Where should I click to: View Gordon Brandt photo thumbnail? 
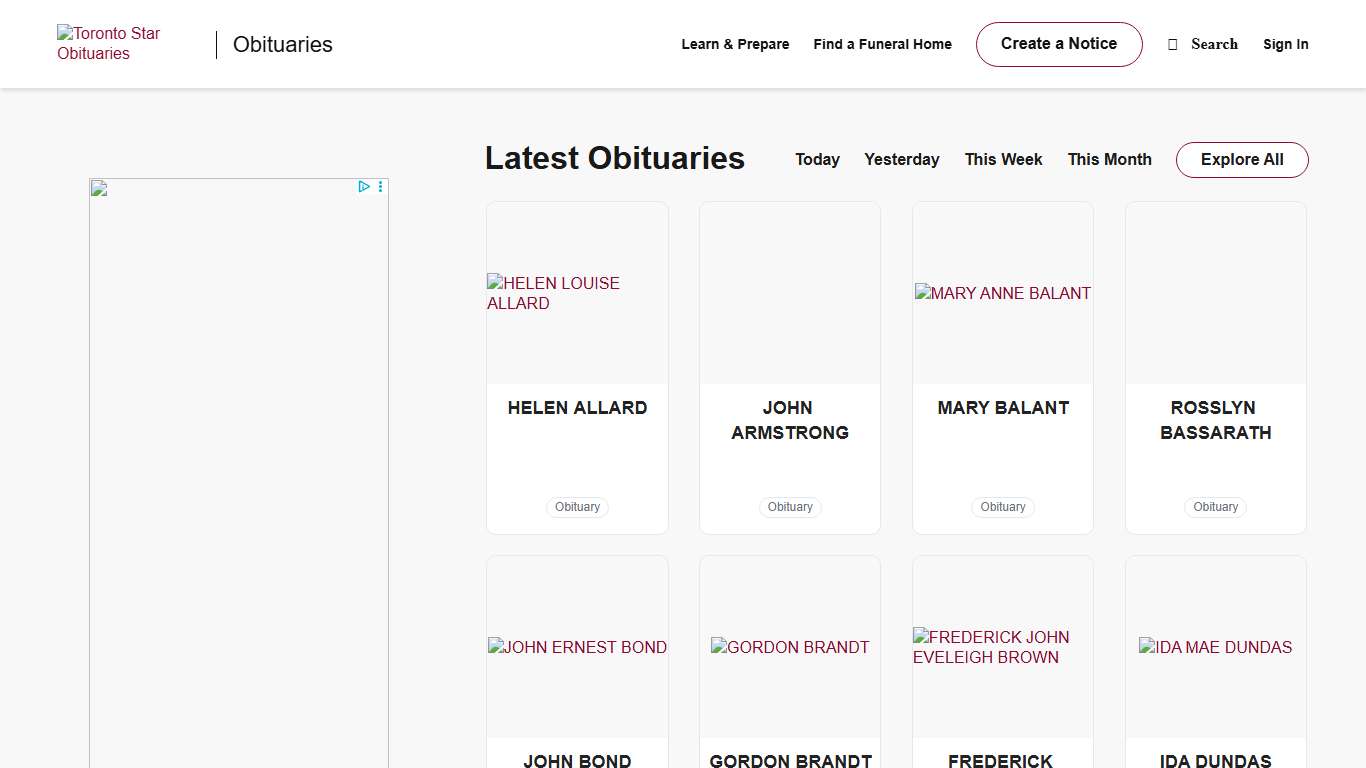[x=789, y=647]
